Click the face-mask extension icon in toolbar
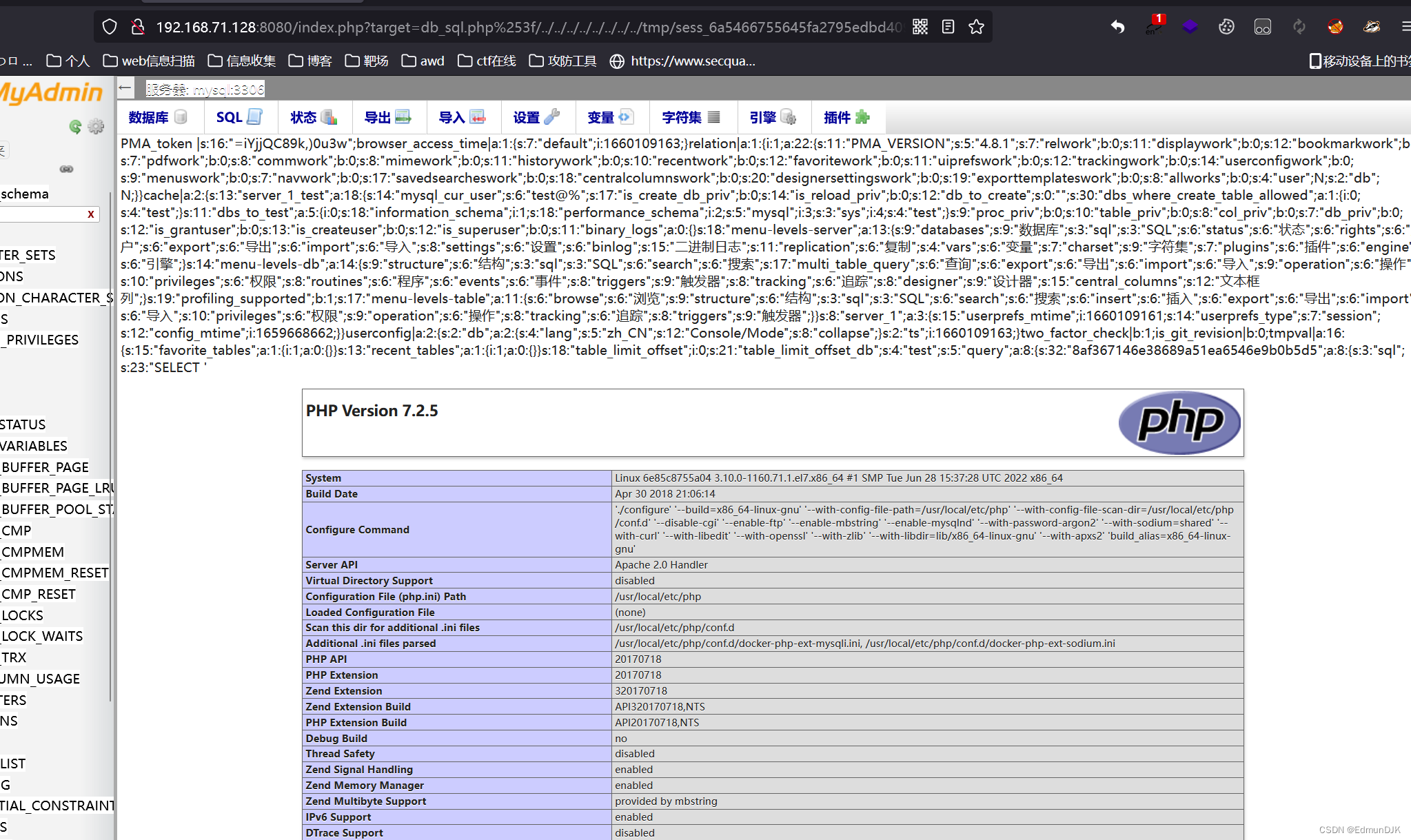1411x840 pixels. click(x=1263, y=27)
